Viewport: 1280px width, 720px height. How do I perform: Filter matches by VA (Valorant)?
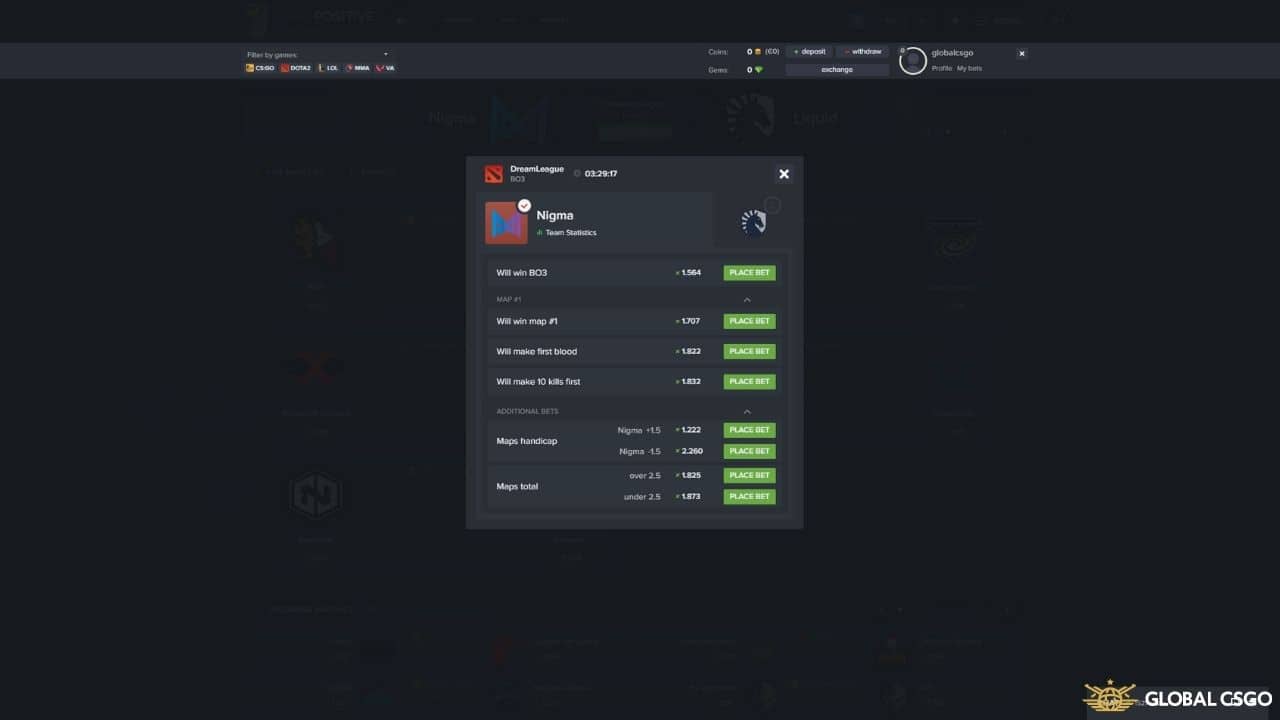coord(385,68)
